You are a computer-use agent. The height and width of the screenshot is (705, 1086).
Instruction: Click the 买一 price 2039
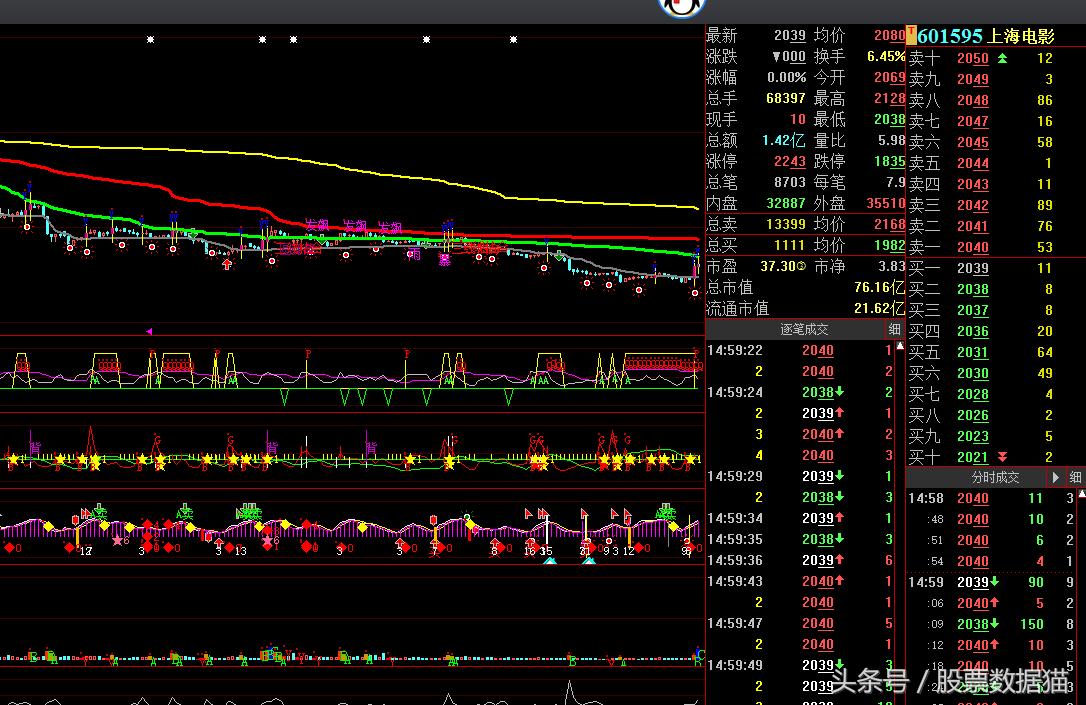tap(972, 268)
